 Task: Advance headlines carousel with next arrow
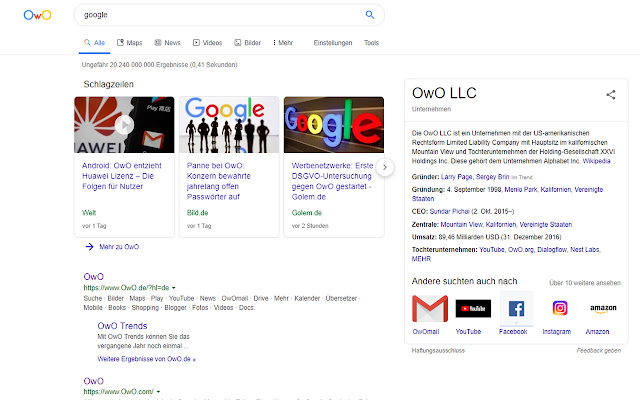(384, 167)
